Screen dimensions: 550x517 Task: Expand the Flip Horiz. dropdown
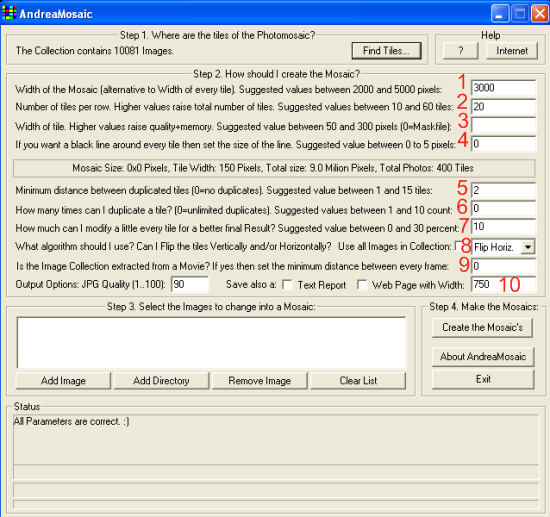(x=527, y=247)
